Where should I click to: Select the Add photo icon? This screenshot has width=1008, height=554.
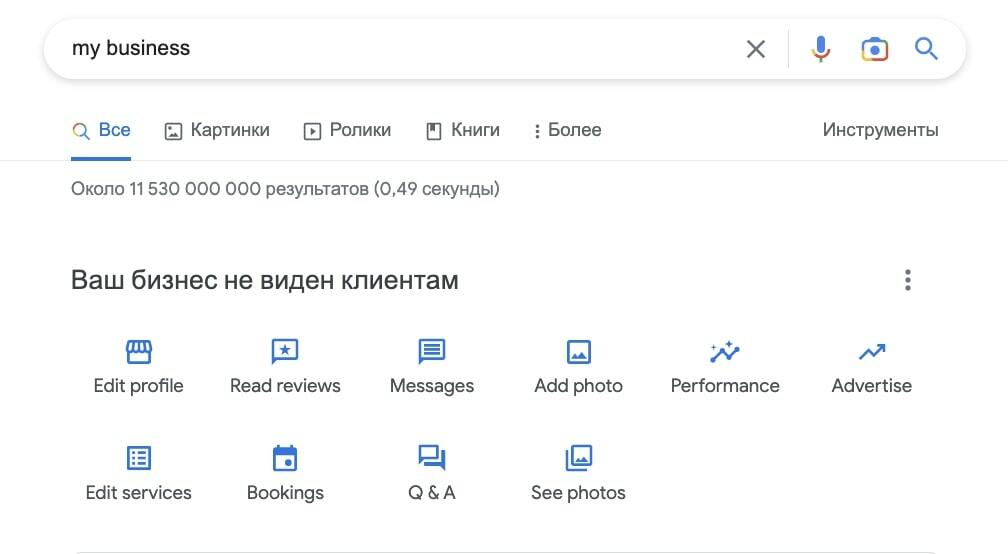coord(579,352)
